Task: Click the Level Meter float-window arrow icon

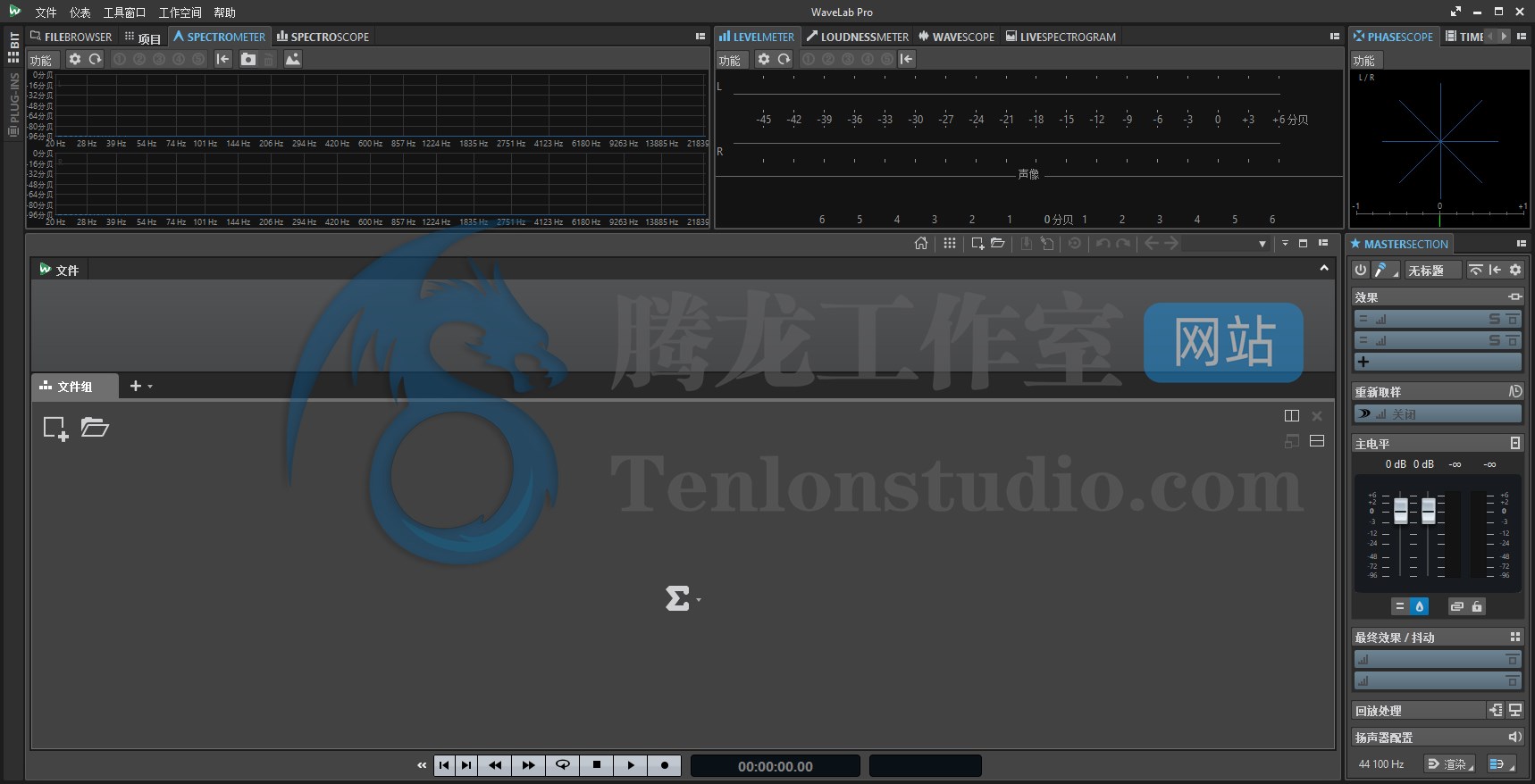Action: [907, 59]
